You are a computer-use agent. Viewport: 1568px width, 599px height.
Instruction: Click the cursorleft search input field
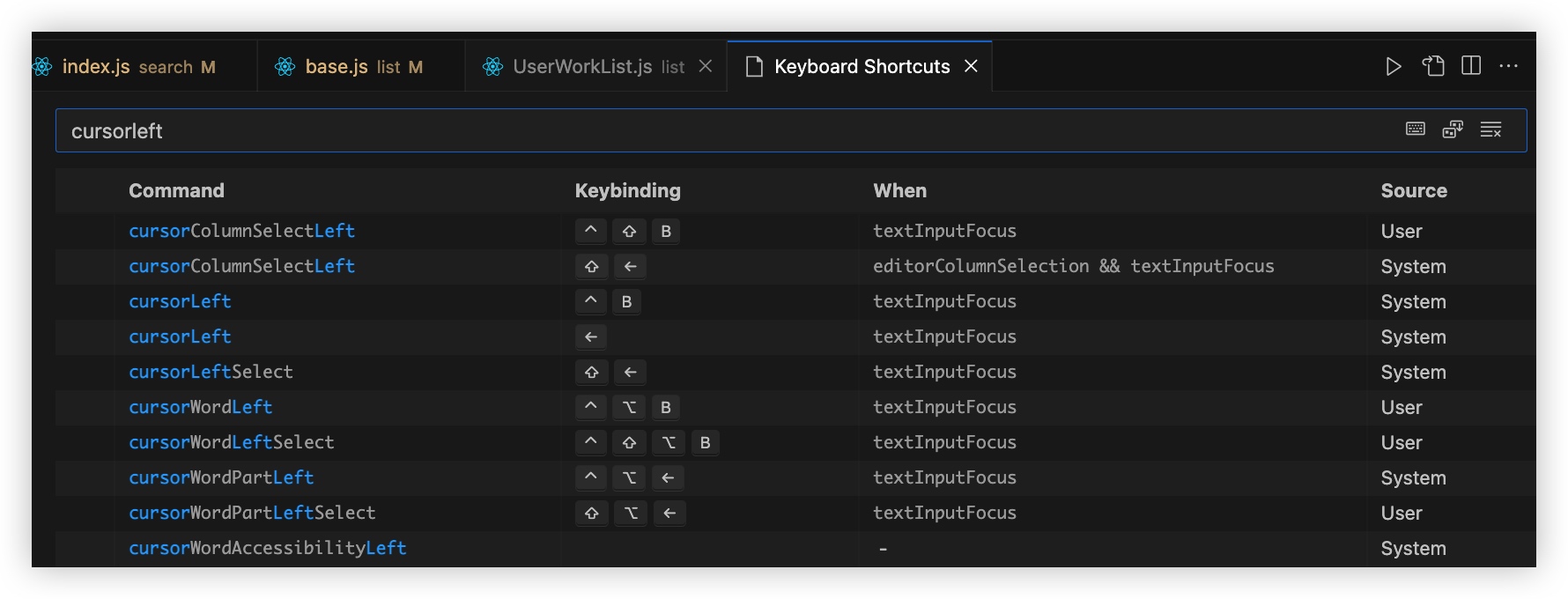705,131
